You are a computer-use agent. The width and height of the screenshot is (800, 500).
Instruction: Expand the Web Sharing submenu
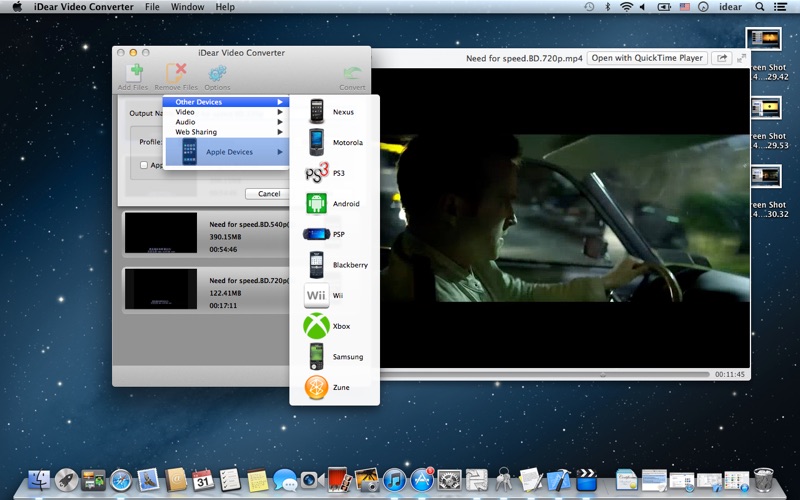pos(226,132)
